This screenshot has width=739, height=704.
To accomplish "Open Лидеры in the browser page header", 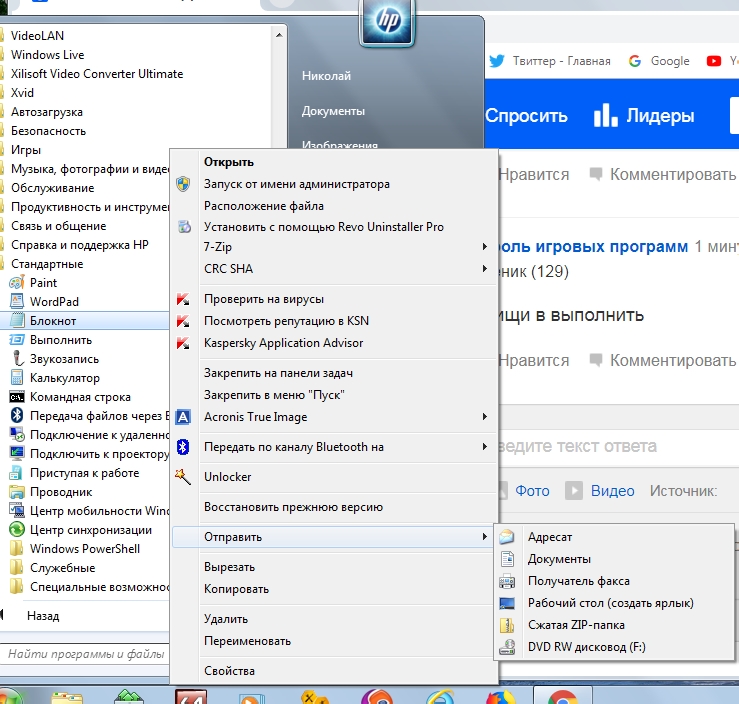I will (x=644, y=115).
